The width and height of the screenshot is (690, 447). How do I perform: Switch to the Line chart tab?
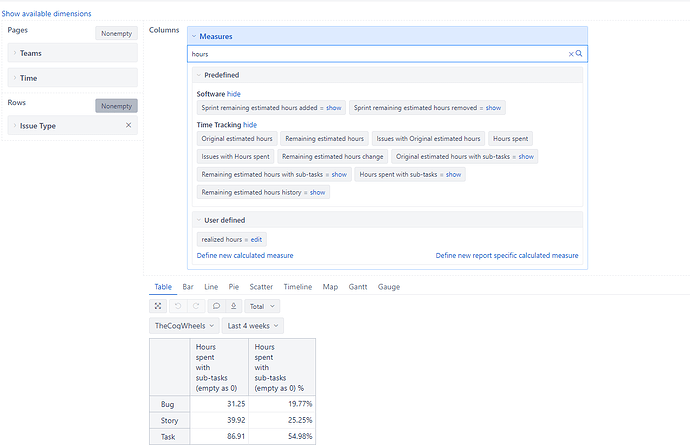[211, 287]
